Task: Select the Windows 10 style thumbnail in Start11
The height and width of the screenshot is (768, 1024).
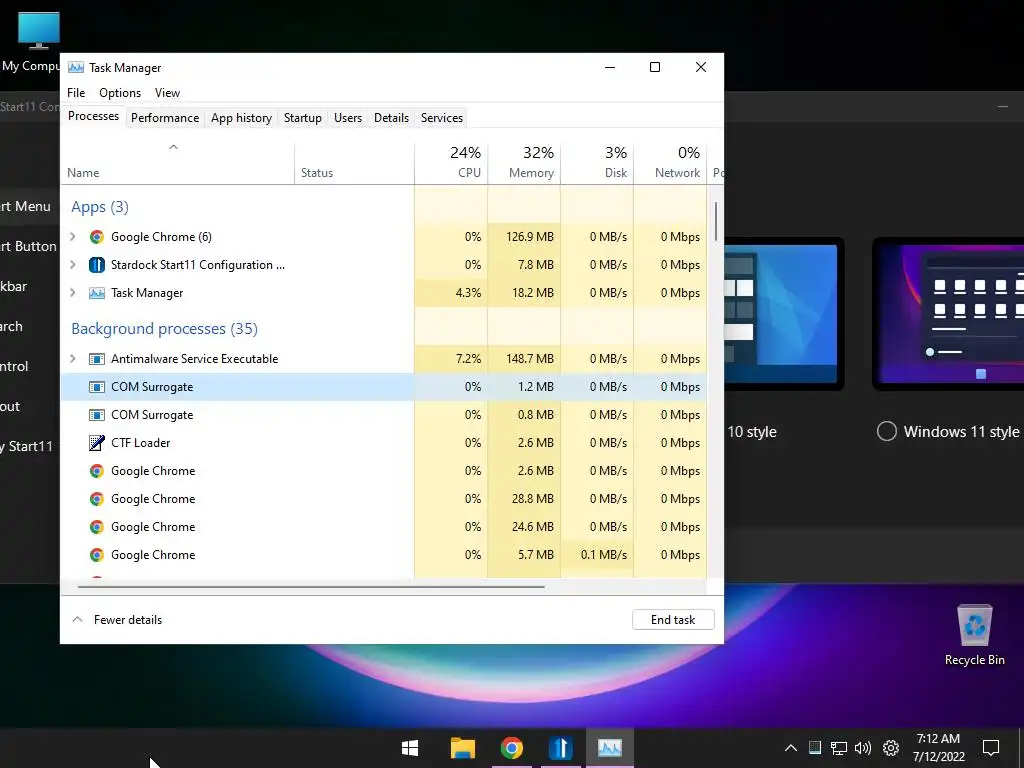Action: 784,314
